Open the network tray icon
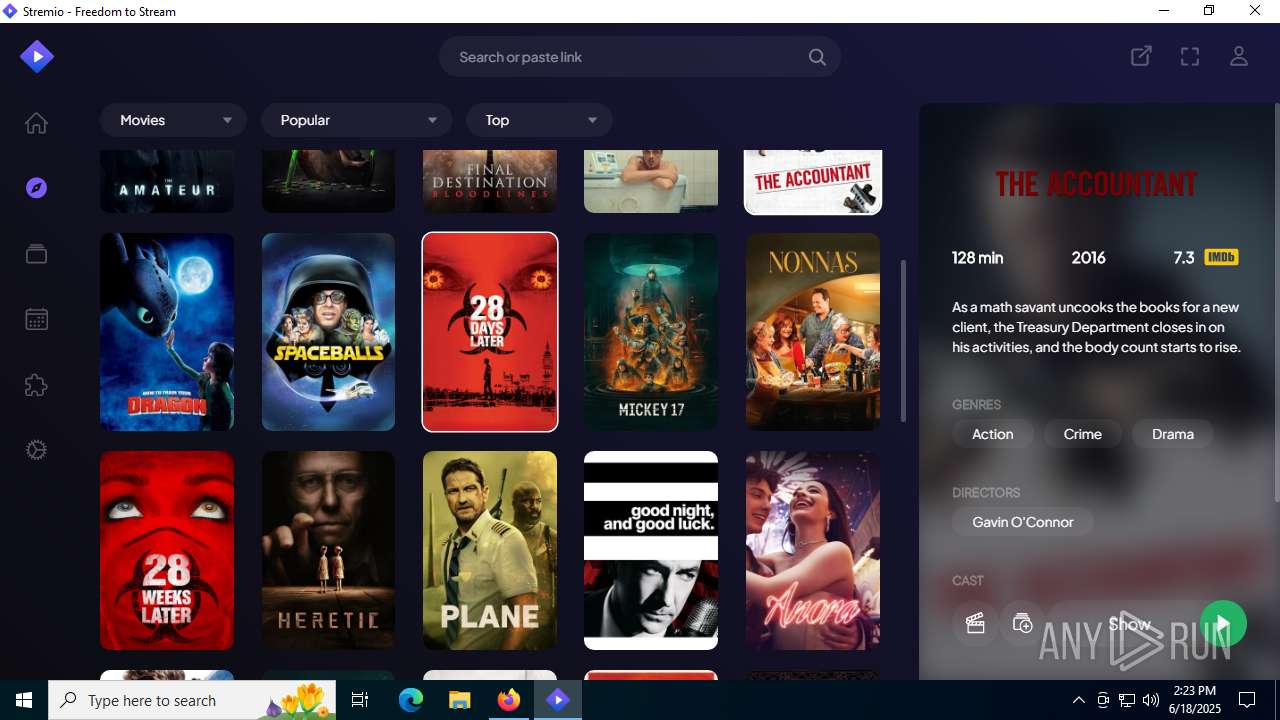1280x720 pixels. (1127, 700)
